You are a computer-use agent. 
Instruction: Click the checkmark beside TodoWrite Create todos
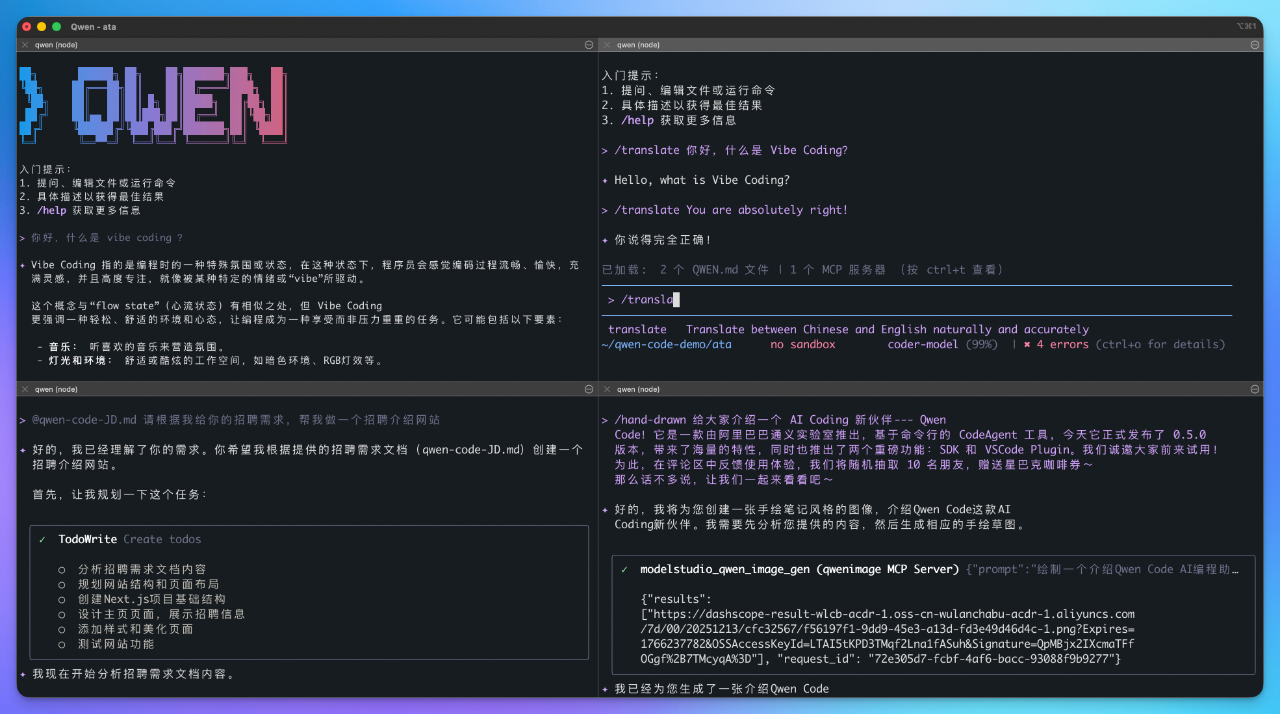coord(42,538)
